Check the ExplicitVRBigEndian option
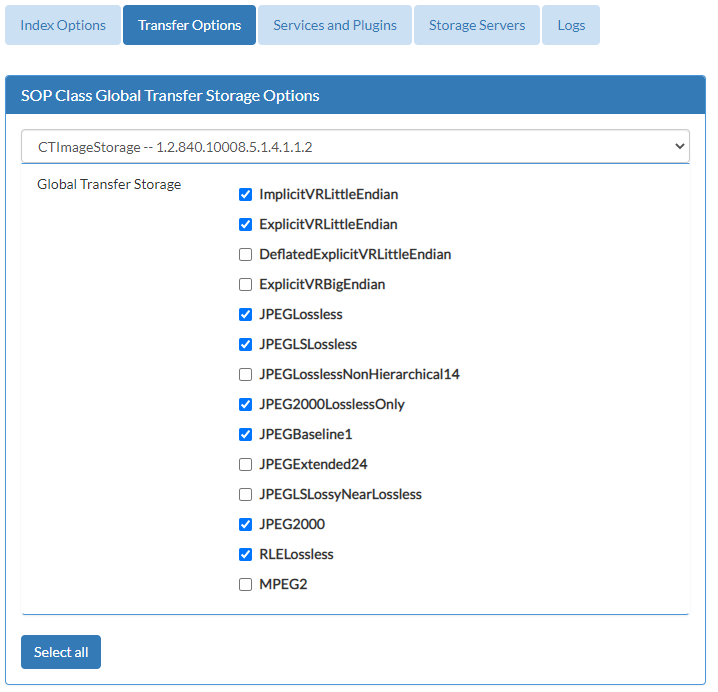Screen dimensions: 718x692 [245, 284]
